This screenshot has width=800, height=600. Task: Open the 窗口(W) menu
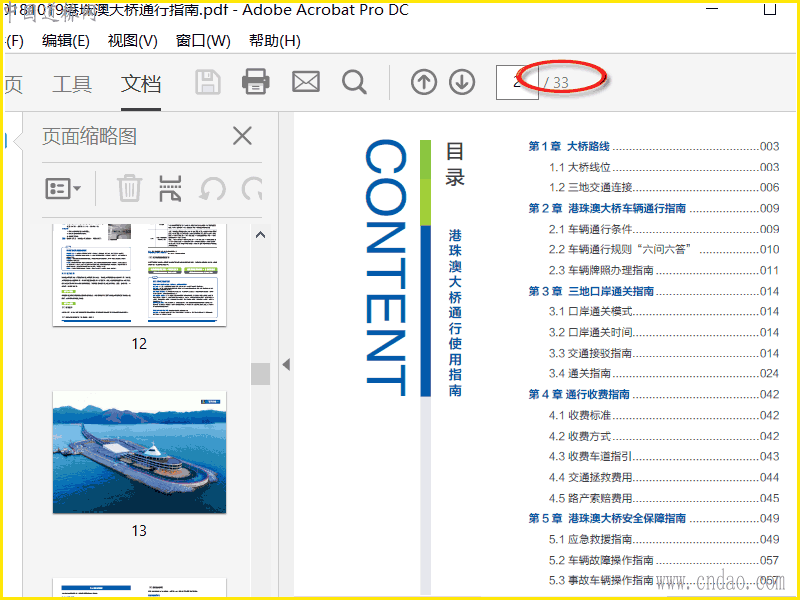coord(203,41)
